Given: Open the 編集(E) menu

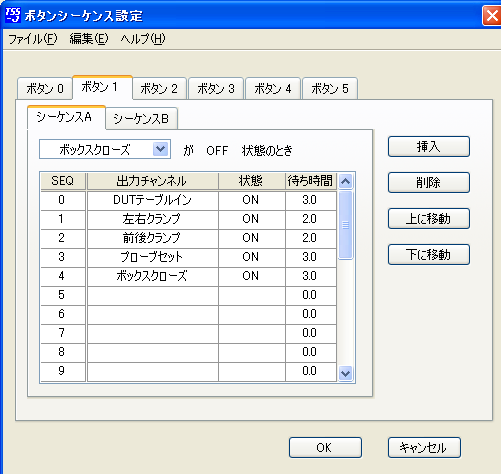Looking at the screenshot, I should [89, 39].
